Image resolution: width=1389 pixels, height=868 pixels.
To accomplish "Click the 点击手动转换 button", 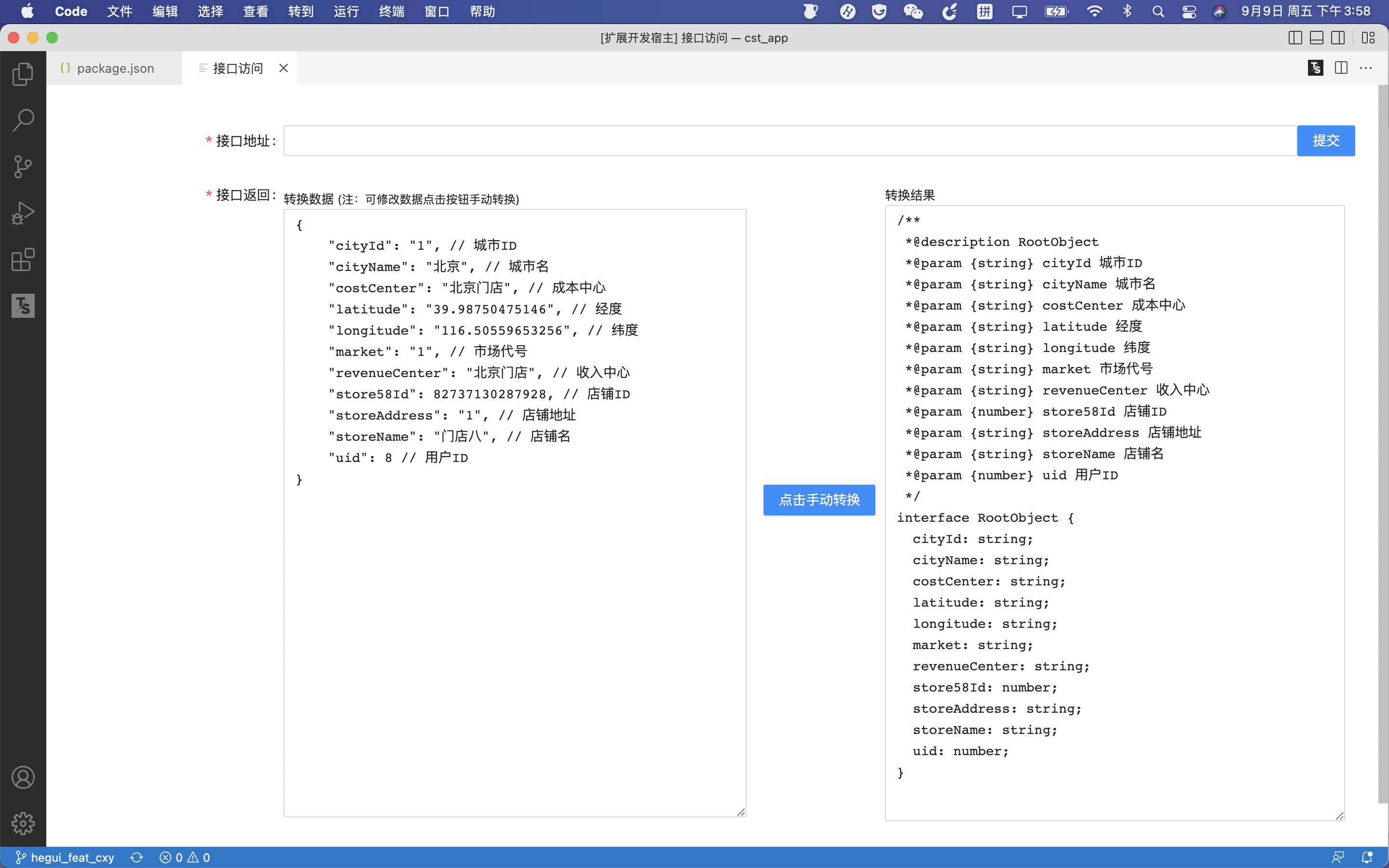I will click(x=818, y=500).
